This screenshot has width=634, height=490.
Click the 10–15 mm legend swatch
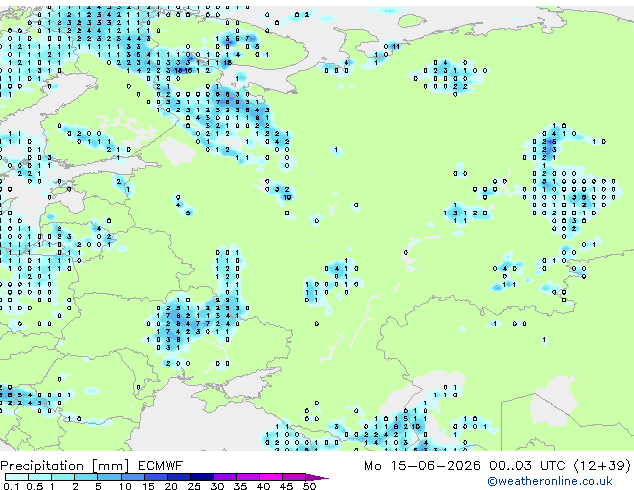133,477
